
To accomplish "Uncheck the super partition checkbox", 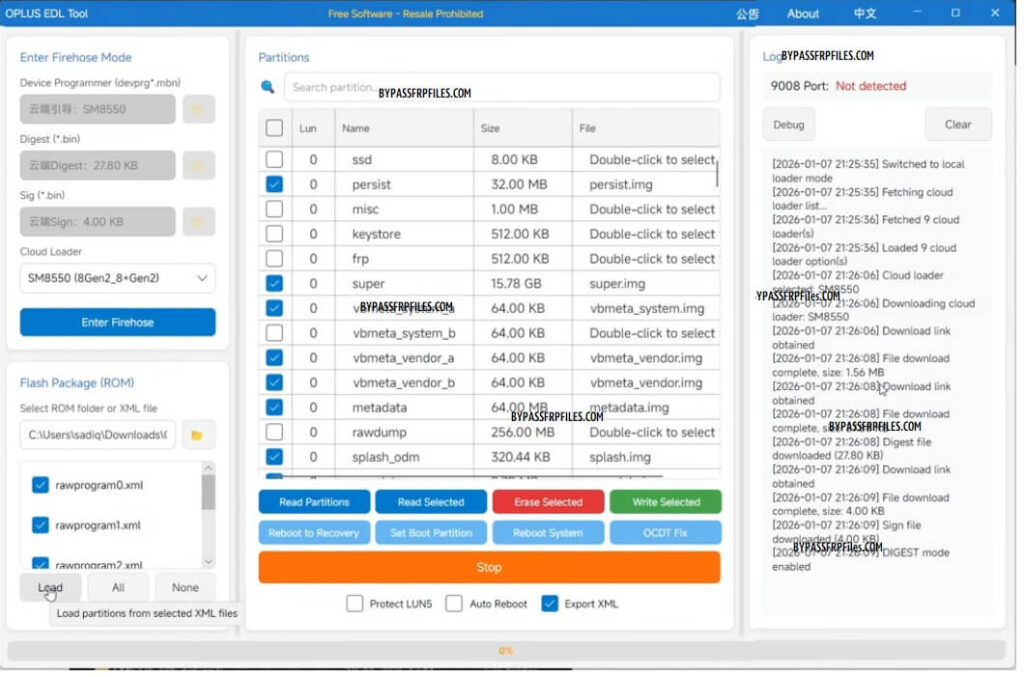I will click(x=274, y=283).
